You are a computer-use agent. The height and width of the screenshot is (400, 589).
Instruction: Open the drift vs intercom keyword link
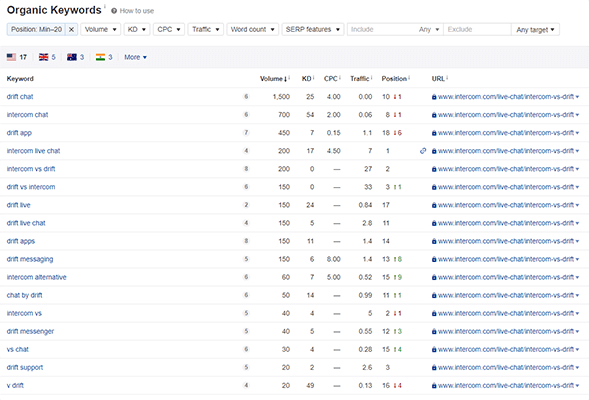pos(31,187)
